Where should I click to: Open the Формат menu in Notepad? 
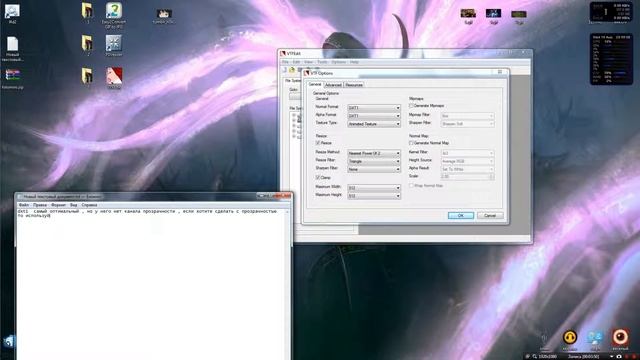(58, 205)
